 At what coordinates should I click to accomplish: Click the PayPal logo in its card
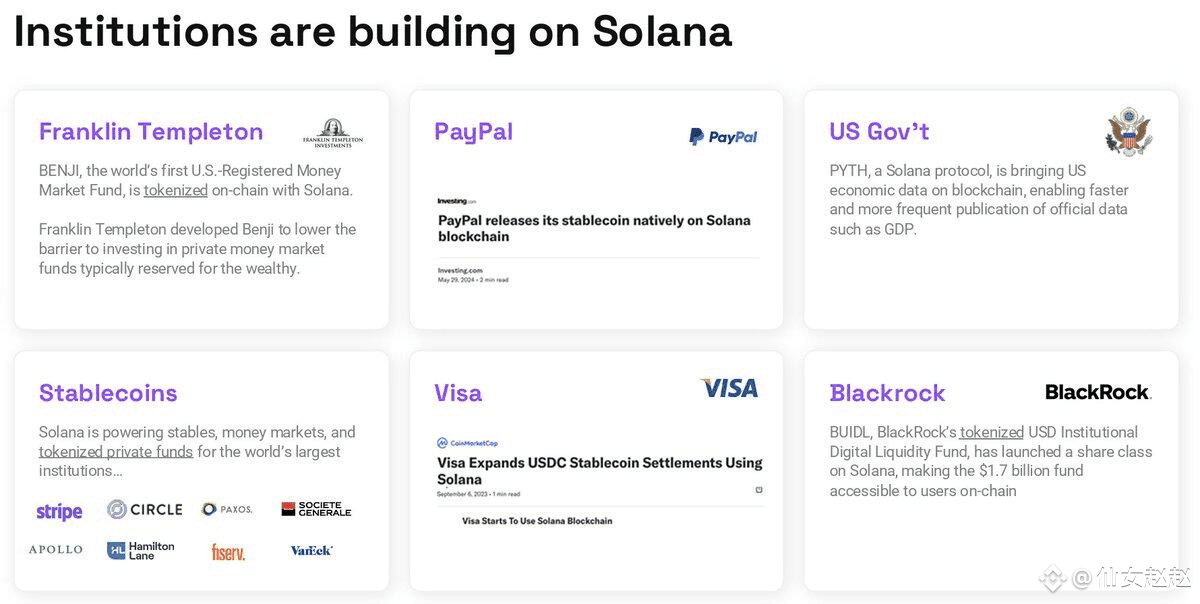[x=723, y=136]
